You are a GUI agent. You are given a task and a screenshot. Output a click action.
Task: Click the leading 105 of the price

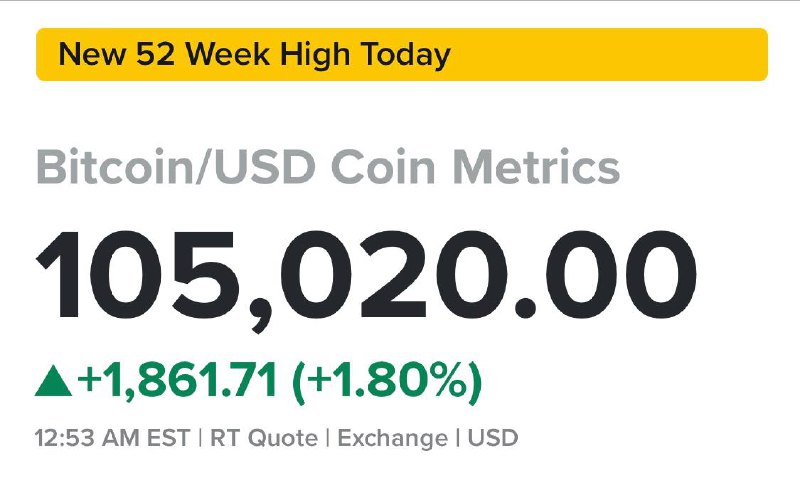coord(136,276)
